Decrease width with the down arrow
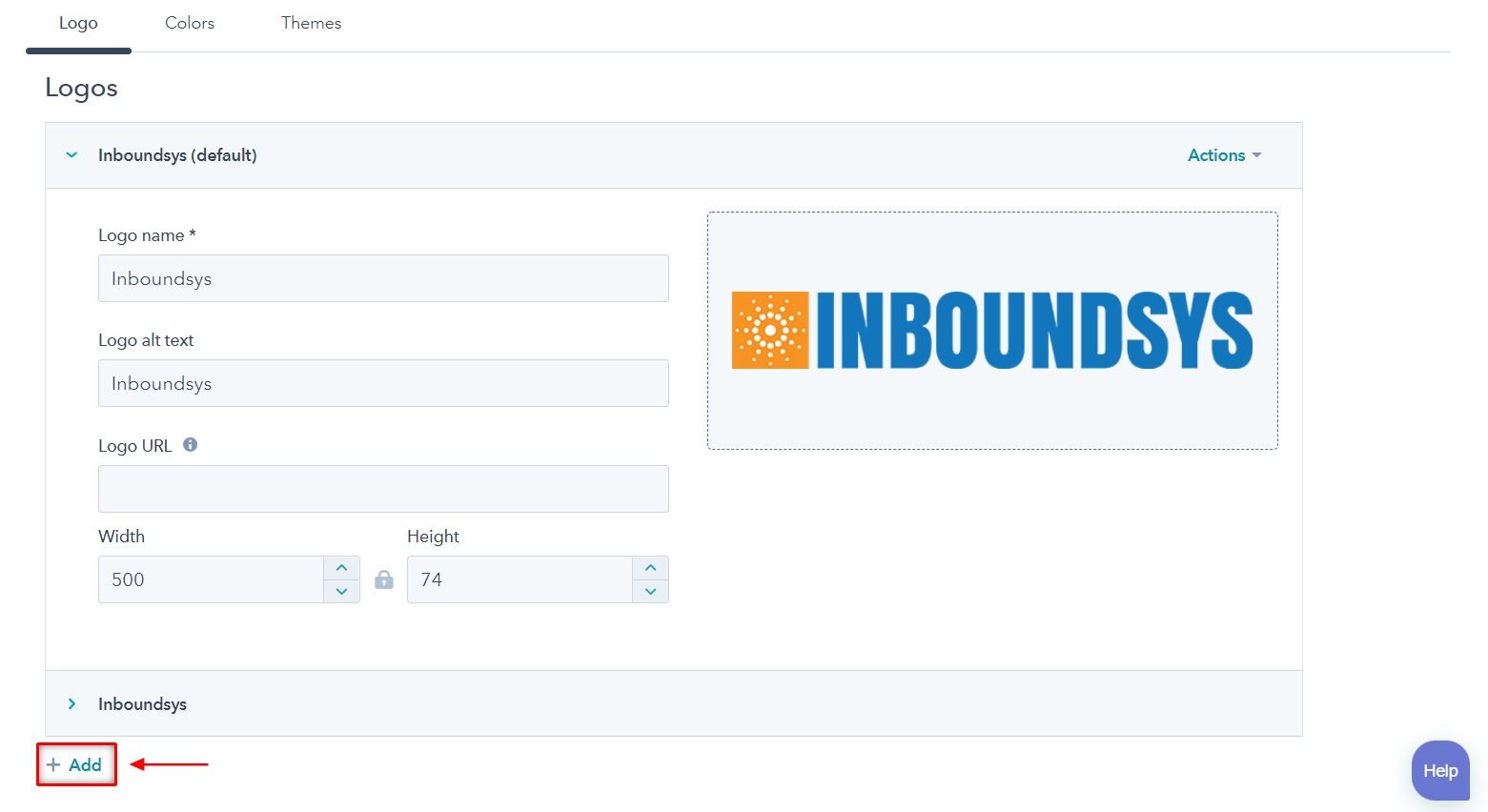Viewport: 1488px width, 812px height. [341, 592]
